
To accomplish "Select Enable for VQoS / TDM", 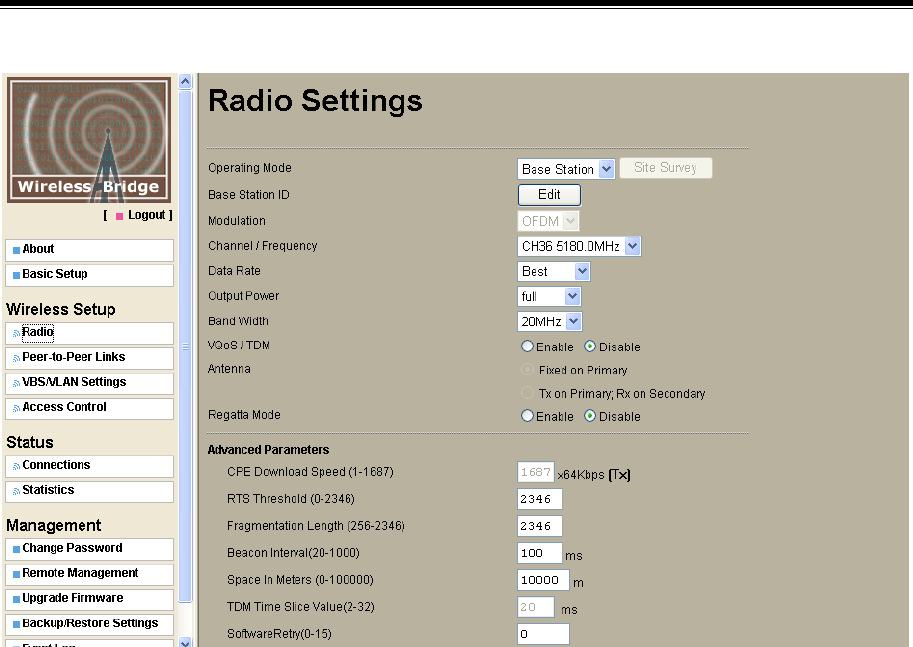I will tap(527, 347).
